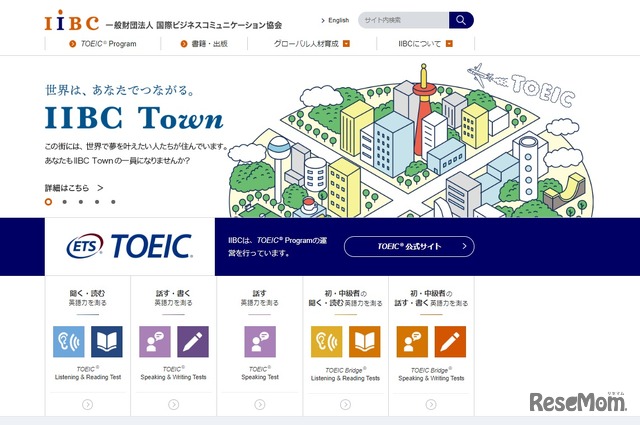Viewport: 640px width, 425px height.
Task: Click the IIBCは、TOEIC Programの運営 text
Action: 278,247
